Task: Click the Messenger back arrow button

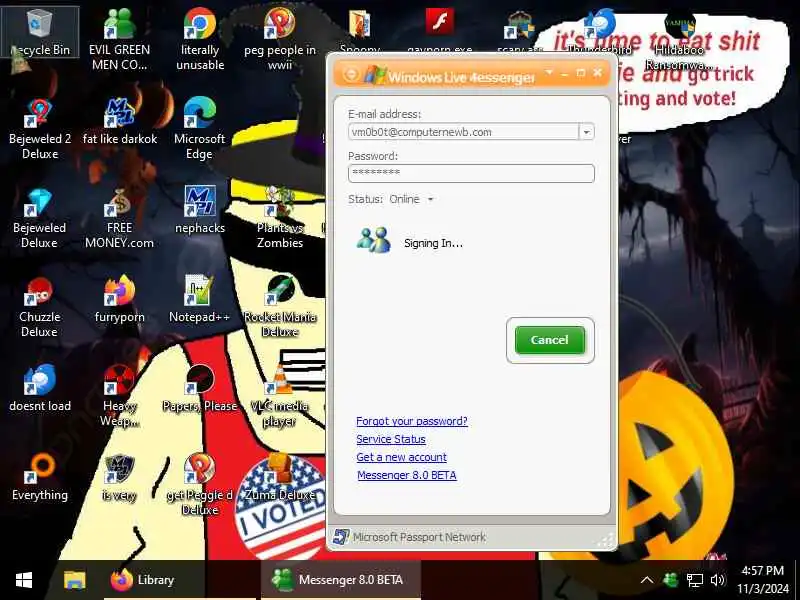Action: 351,74
